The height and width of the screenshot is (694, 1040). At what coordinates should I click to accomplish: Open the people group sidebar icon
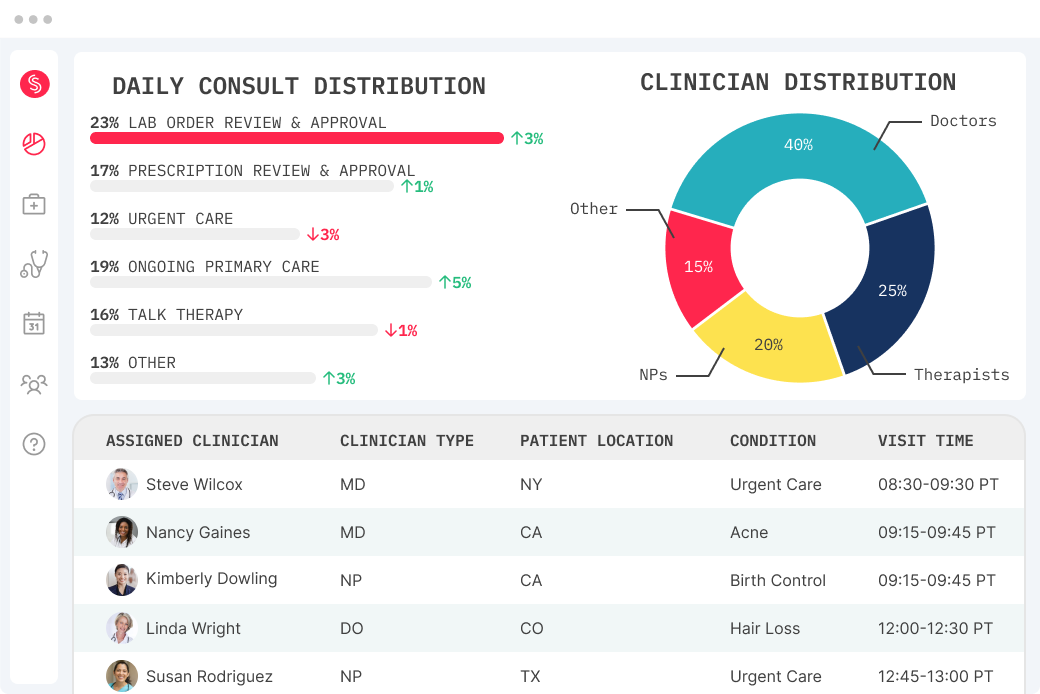(x=34, y=383)
